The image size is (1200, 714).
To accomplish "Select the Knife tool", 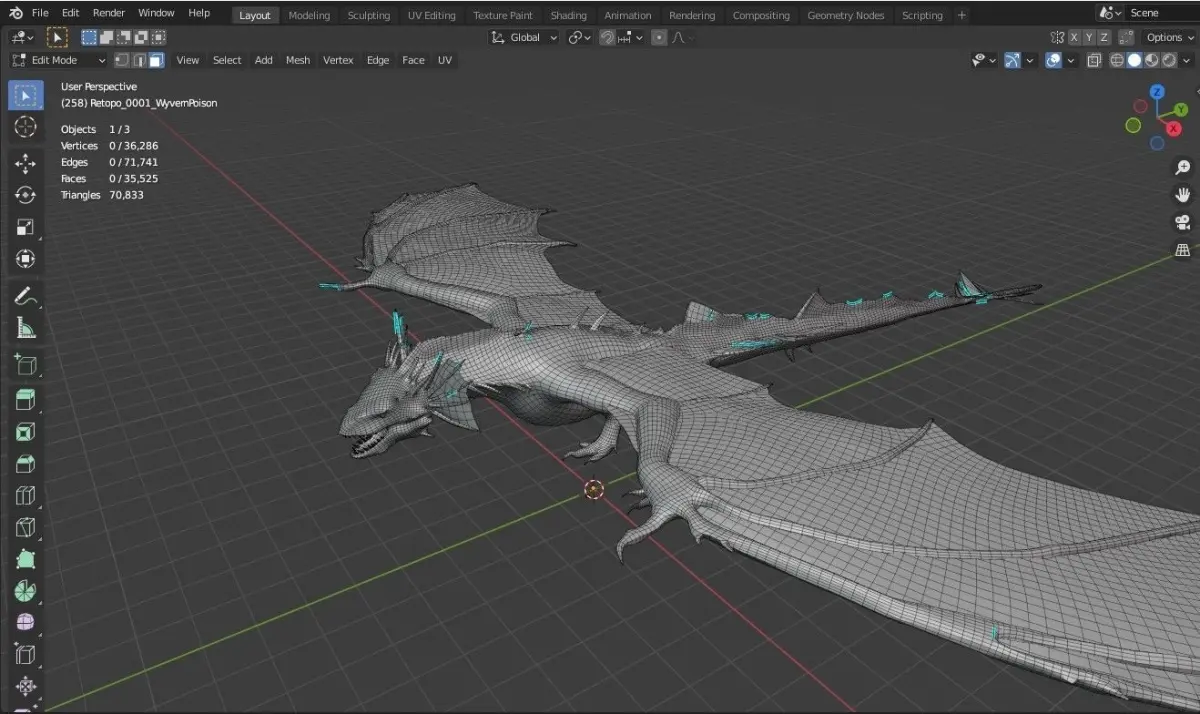I will tap(26, 528).
